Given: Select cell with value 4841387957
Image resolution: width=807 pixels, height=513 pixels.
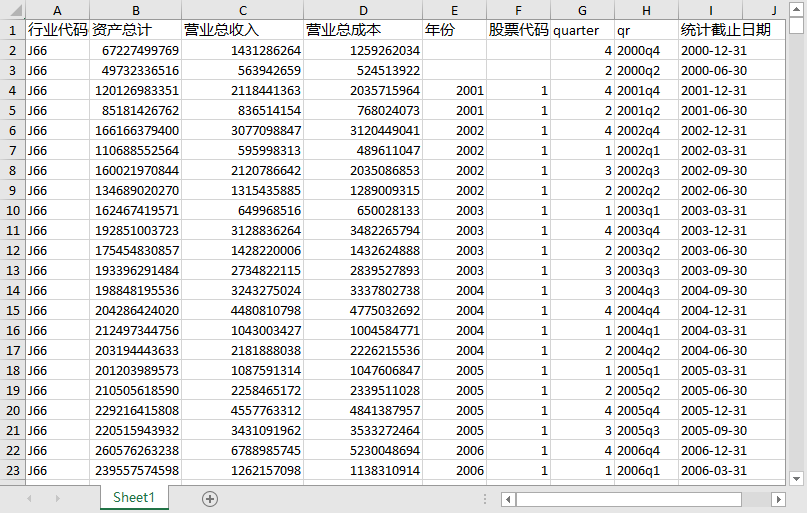Looking at the screenshot, I should click(363, 411).
